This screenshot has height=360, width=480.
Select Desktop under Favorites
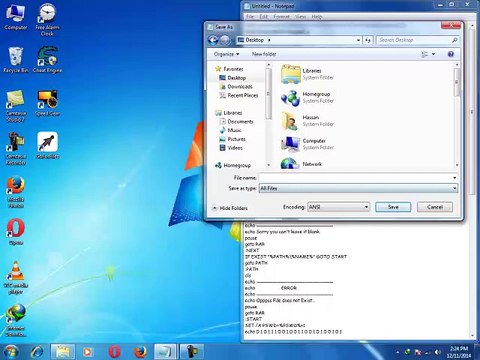pos(232,78)
